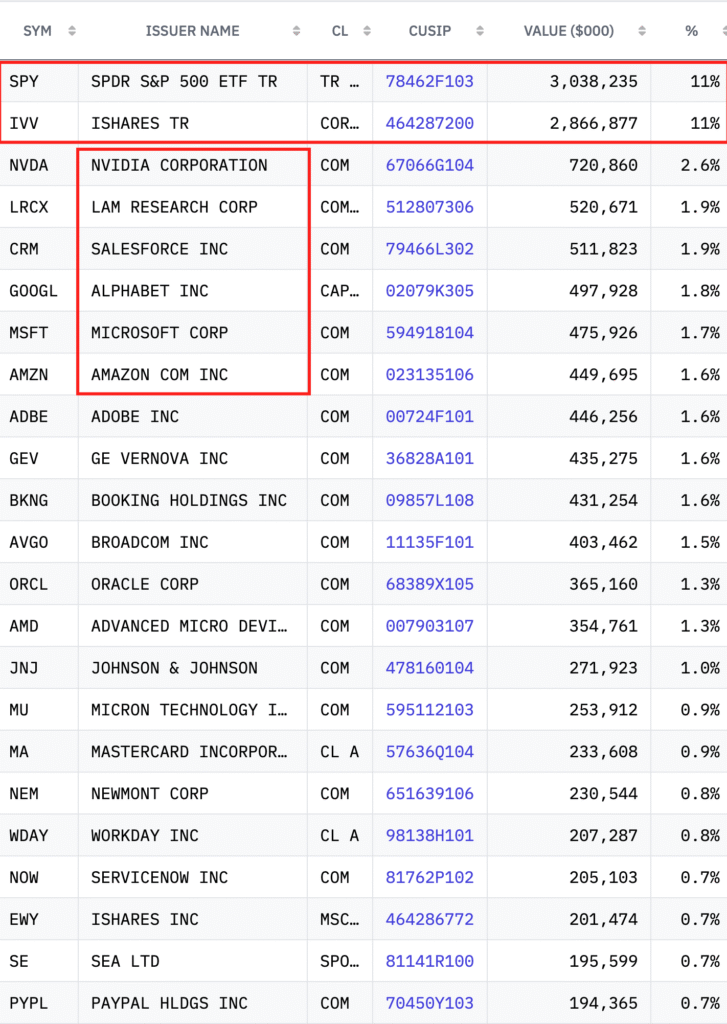Select the truncated MICRON TECHNOLOGY issuer cell
The width and height of the screenshot is (727, 1024).
pyautogui.click(x=188, y=710)
